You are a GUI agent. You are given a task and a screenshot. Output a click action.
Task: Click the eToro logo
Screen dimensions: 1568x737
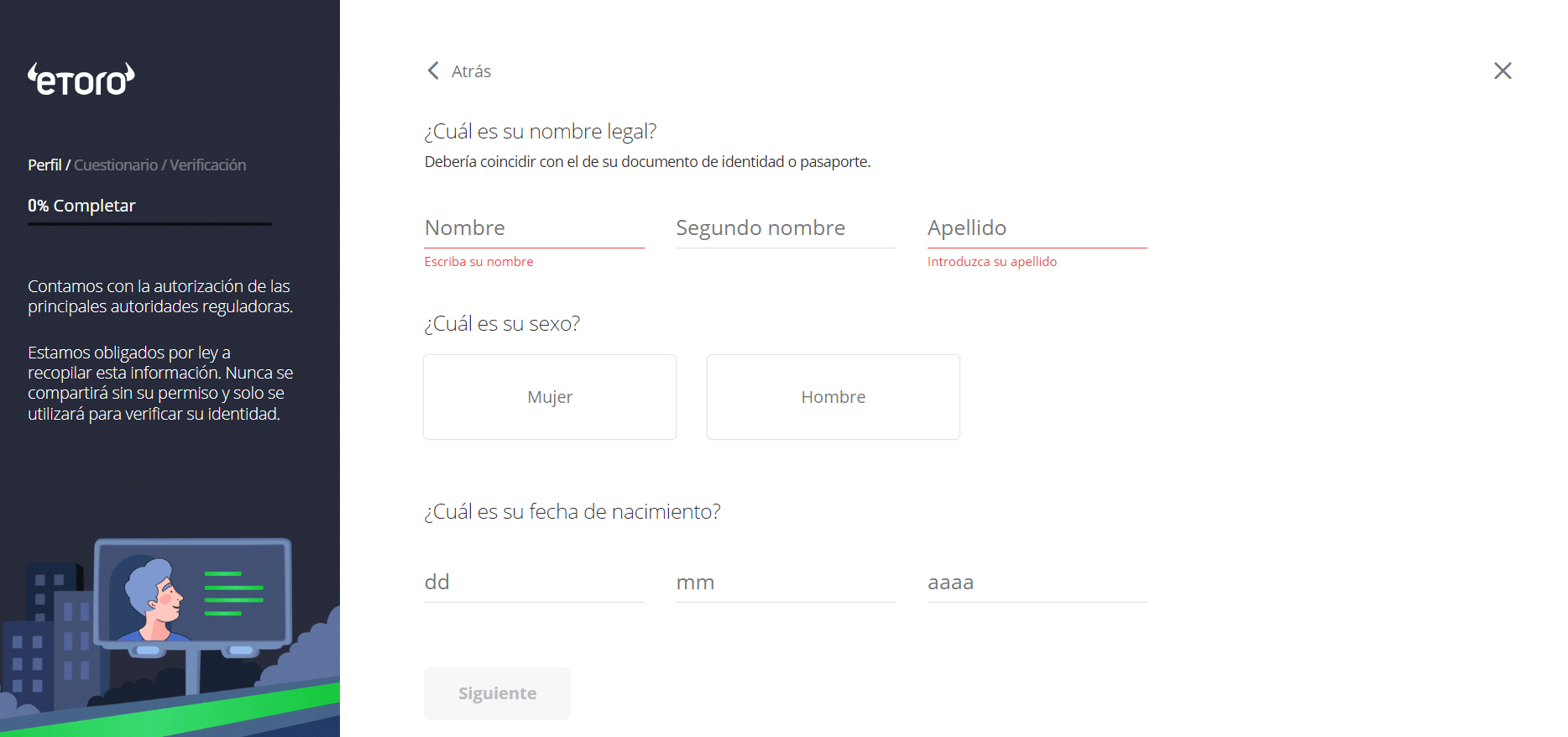point(81,80)
